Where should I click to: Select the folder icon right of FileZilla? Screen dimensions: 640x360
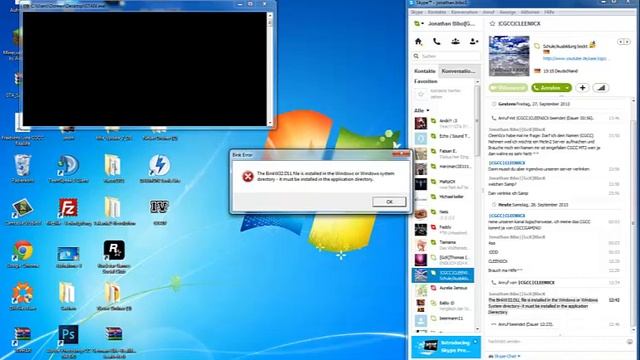[113, 211]
